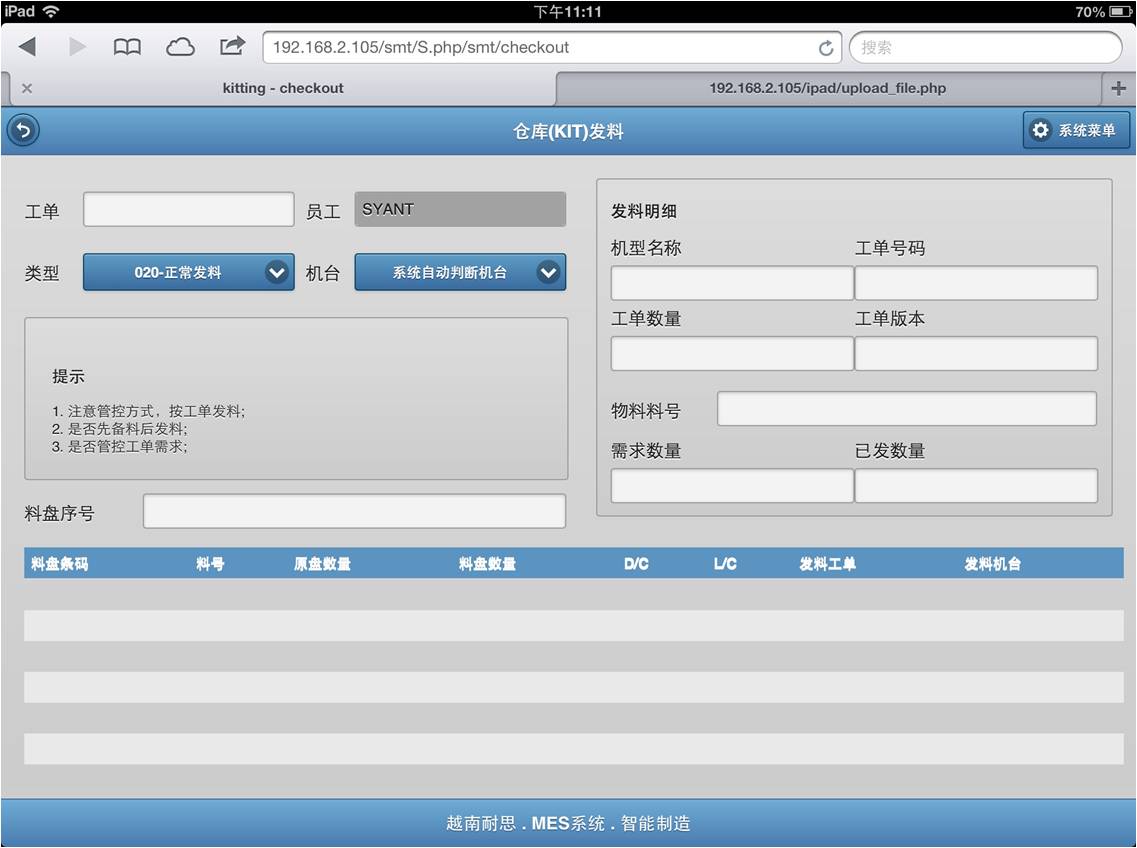Expand the 类型 dropdown 020-正常发料
1137x848 pixels.
click(x=188, y=272)
